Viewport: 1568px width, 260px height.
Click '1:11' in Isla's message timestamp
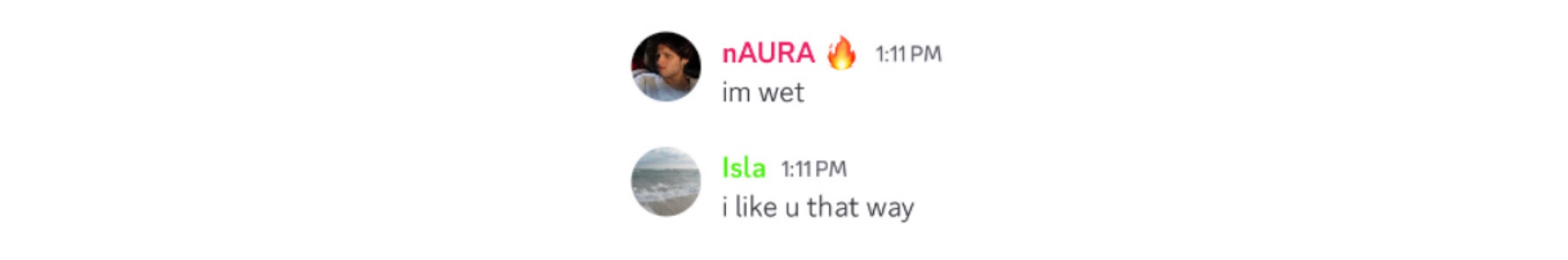pyautogui.click(x=797, y=169)
